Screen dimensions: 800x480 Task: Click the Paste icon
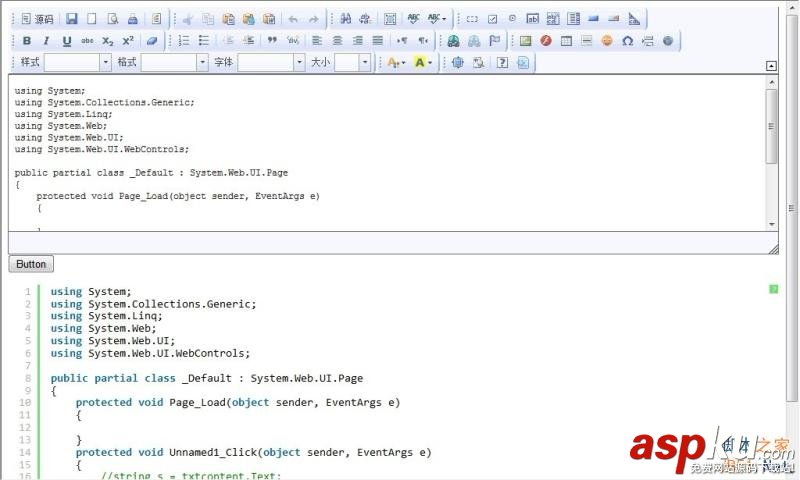click(x=229, y=19)
